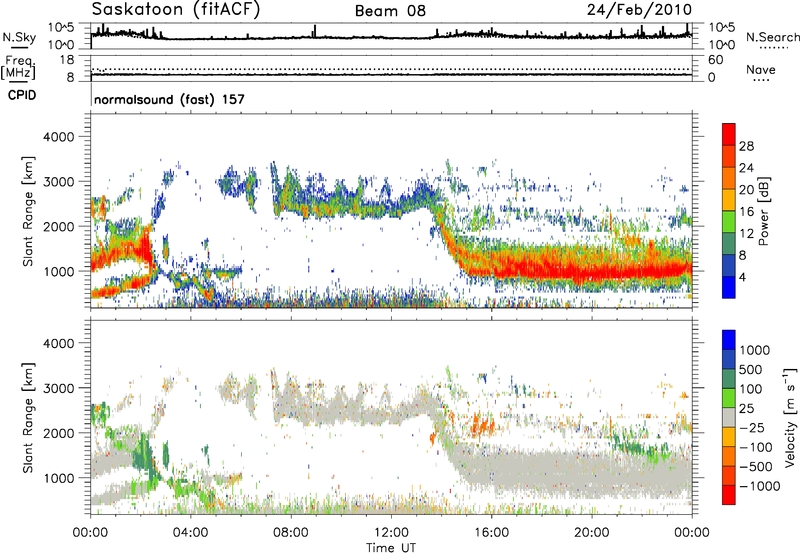Click velocity colorbar value -1000
800x554 pixels.
[760, 486]
